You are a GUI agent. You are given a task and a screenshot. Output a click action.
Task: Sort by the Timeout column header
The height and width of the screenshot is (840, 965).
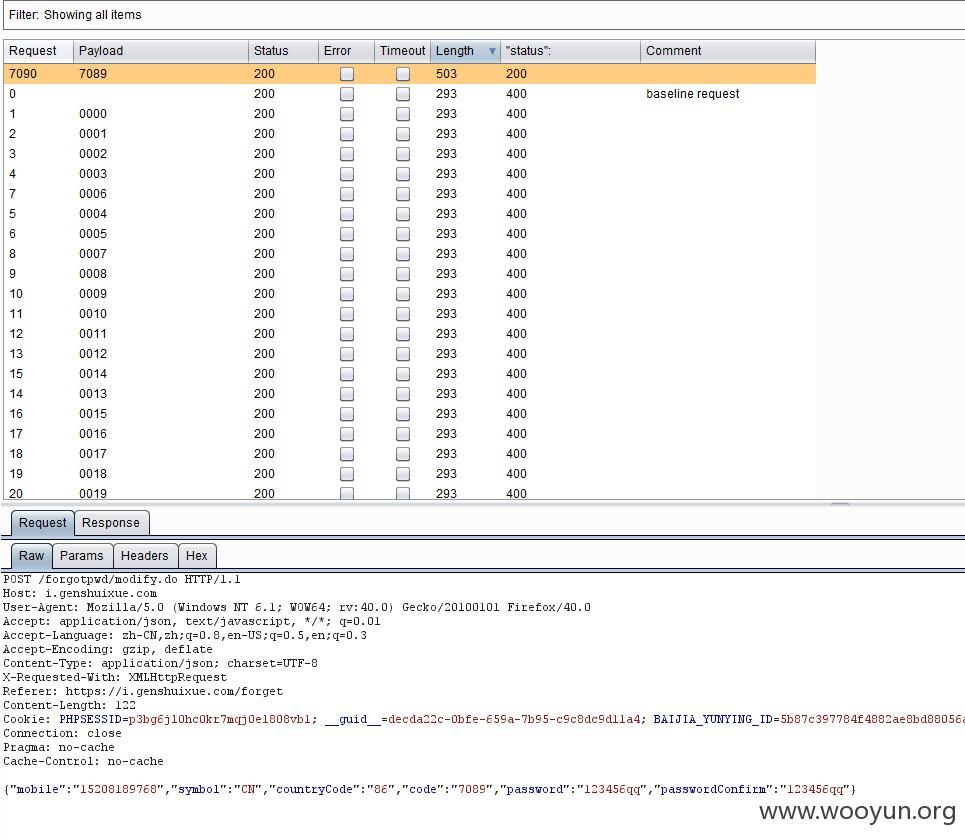click(402, 51)
